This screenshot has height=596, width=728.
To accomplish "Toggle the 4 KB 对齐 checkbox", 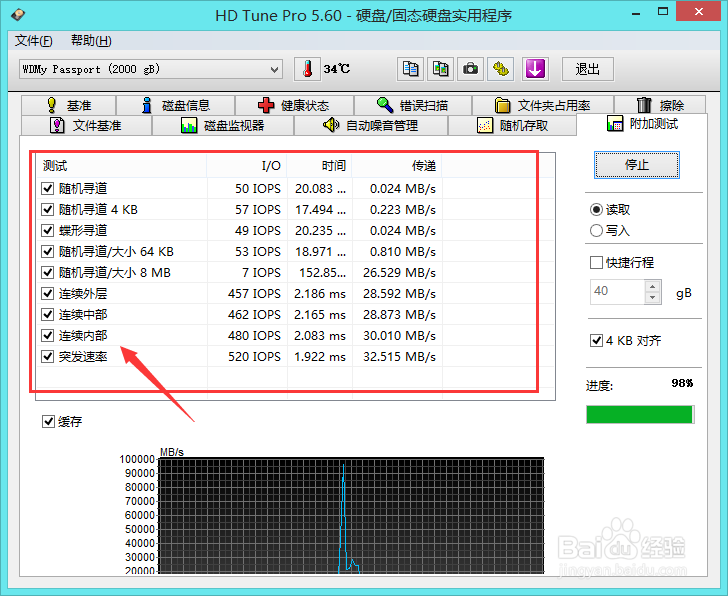I will point(596,340).
